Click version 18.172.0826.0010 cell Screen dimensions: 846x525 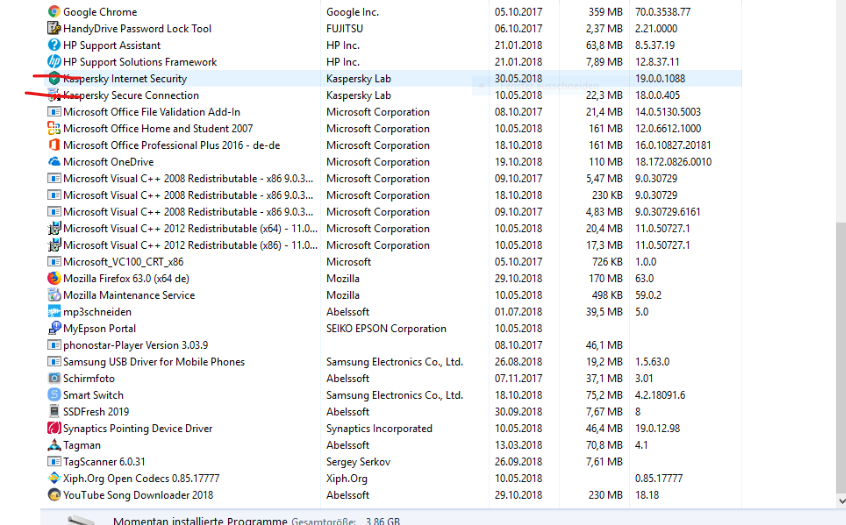[x=673, y=162]
